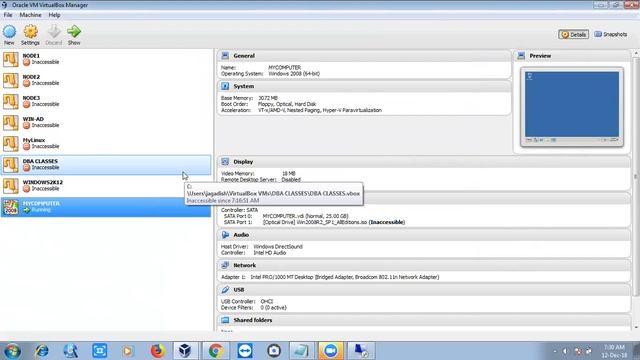Click the Shared folders section icon
This screenshot has width=640, height=360.
click(x=225, y=320)
